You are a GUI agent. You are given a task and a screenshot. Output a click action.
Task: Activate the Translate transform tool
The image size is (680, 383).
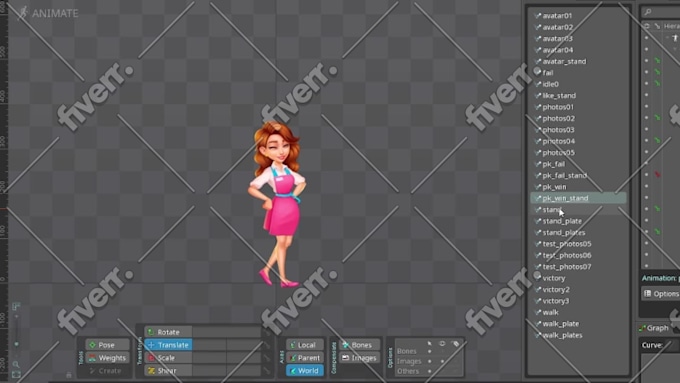pyautogui.click(x=168, y=345)
